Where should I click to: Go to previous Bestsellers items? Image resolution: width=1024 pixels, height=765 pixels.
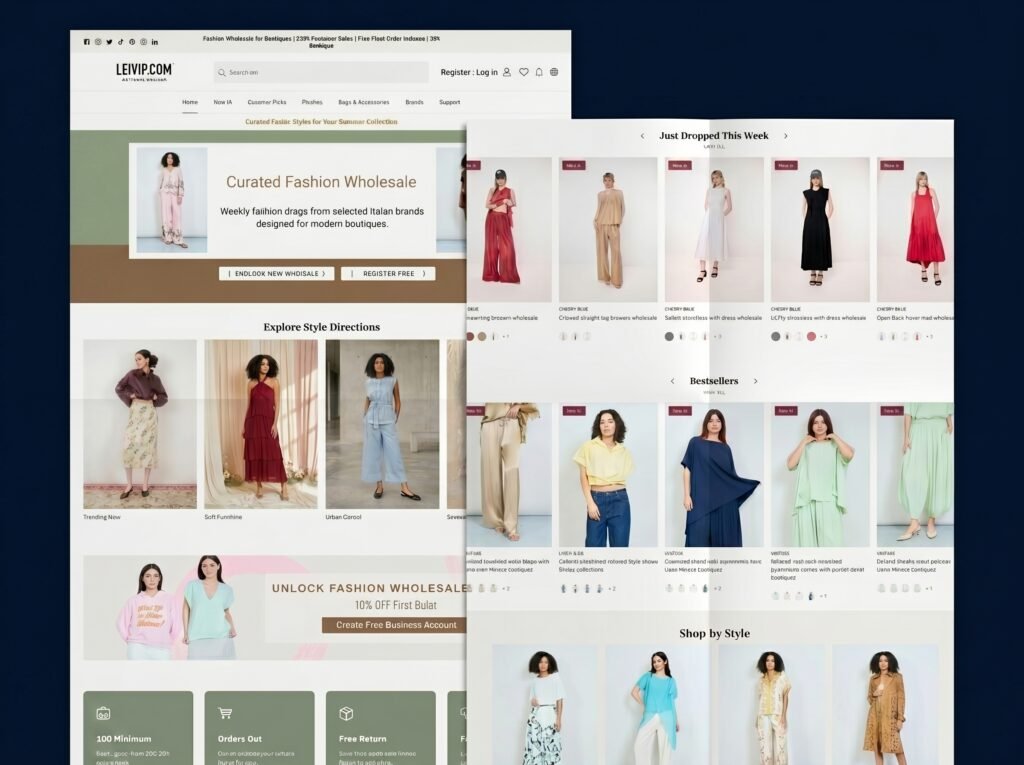[x=673, y=381]
